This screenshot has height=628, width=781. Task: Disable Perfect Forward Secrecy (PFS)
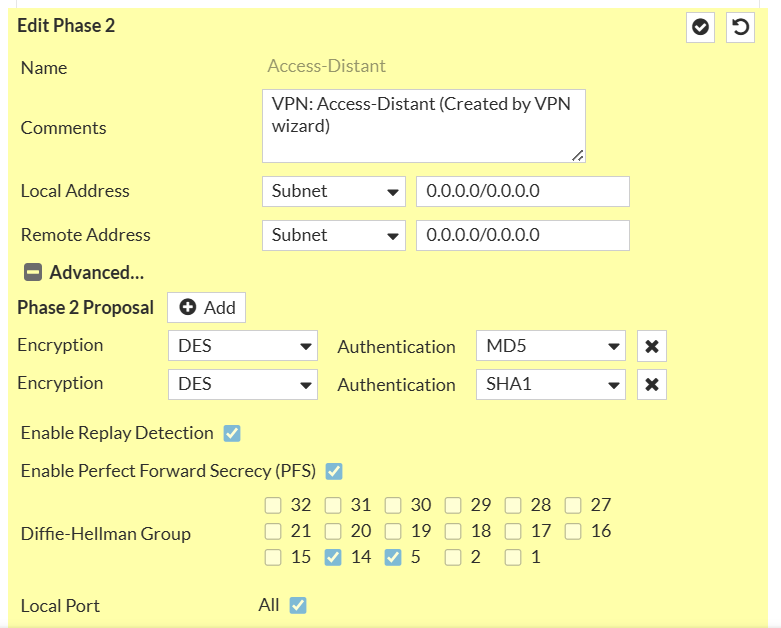334,470
